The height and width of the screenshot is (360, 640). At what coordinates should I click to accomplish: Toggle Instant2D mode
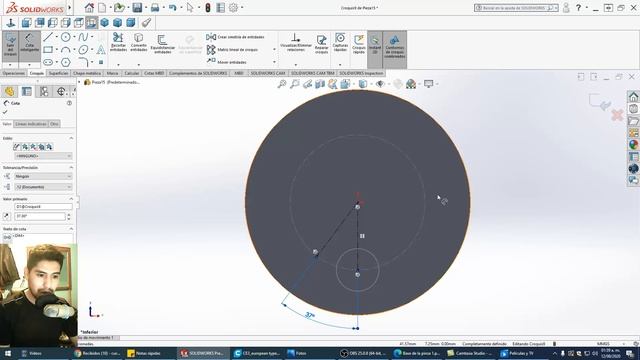pos(375,44)
